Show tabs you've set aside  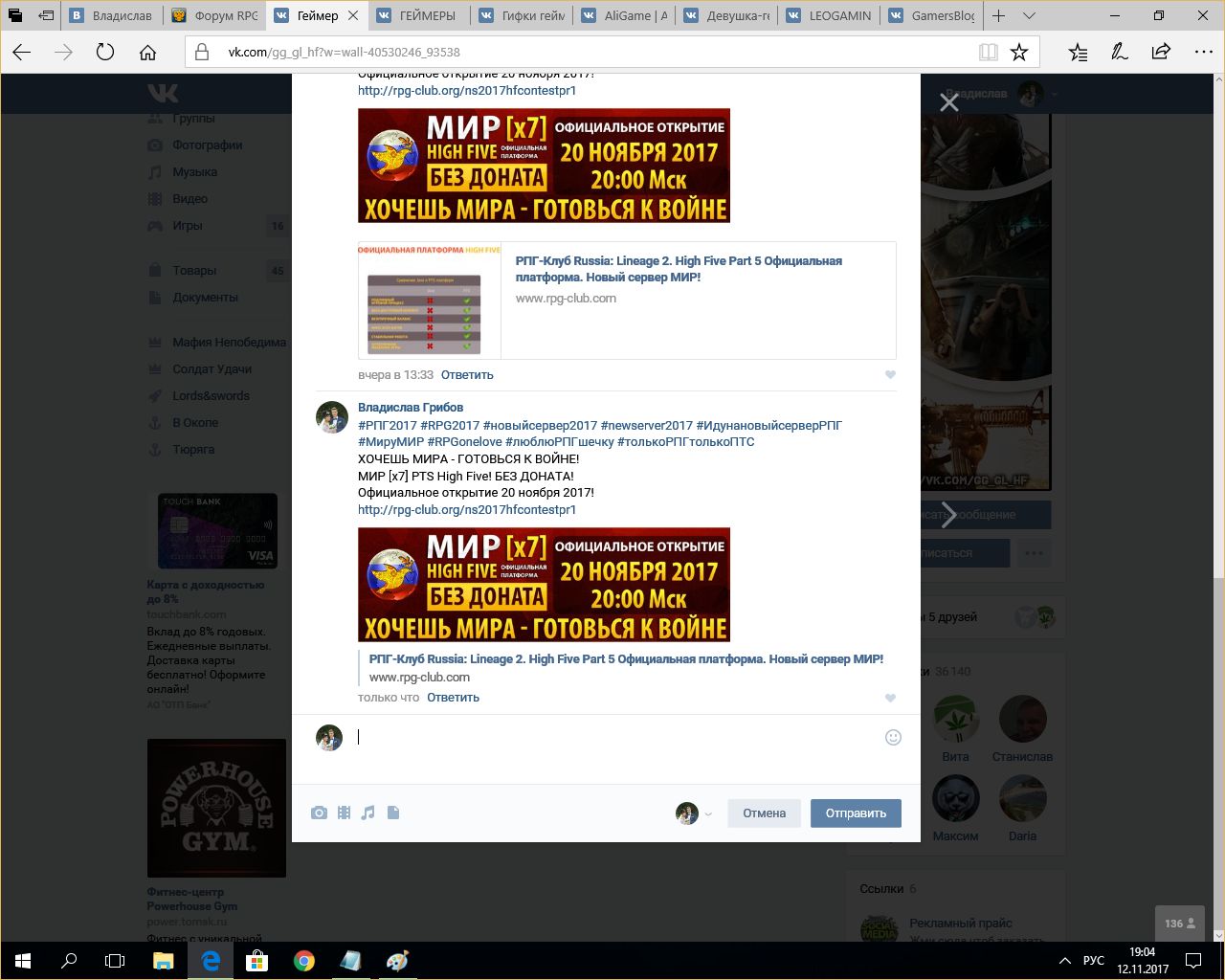pyautogui.click(x=15, y=16)
